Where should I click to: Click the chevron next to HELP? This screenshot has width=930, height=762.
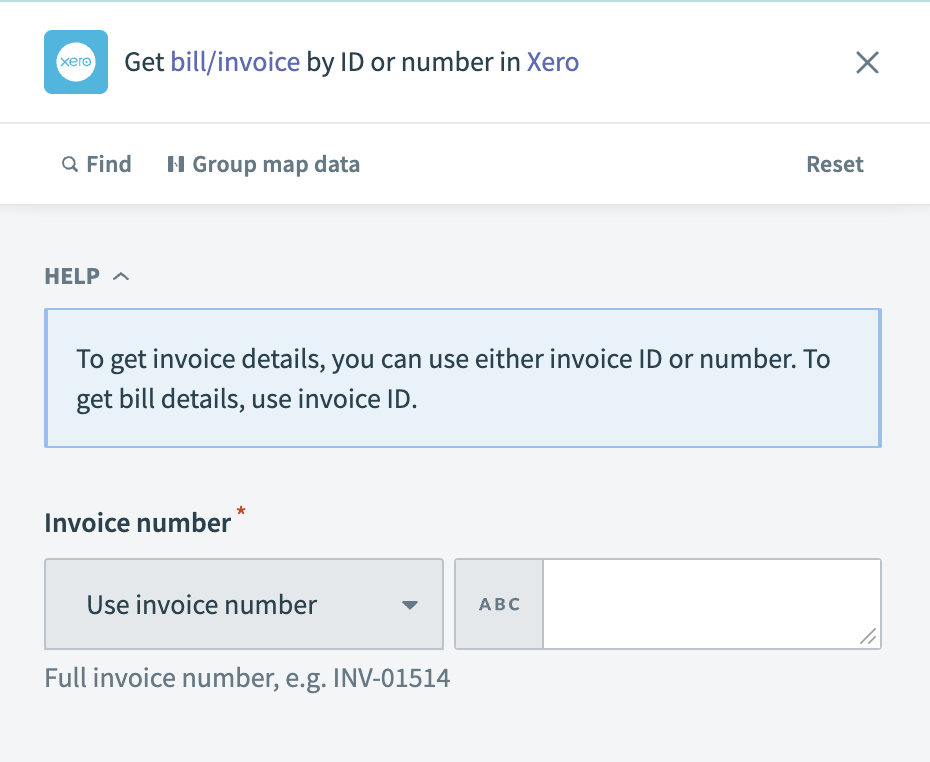121,276
